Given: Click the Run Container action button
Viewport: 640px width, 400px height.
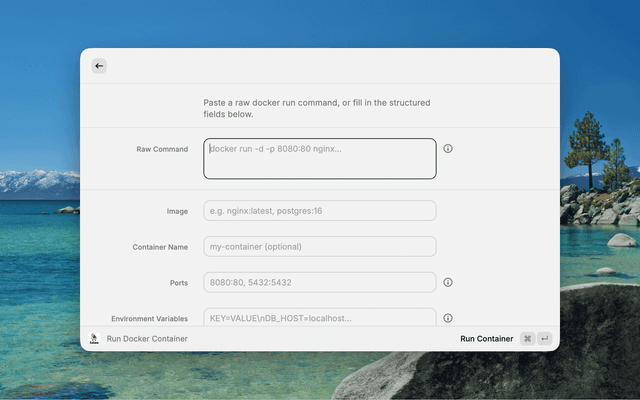Looking at the screenshot, I should pos(487,339).
